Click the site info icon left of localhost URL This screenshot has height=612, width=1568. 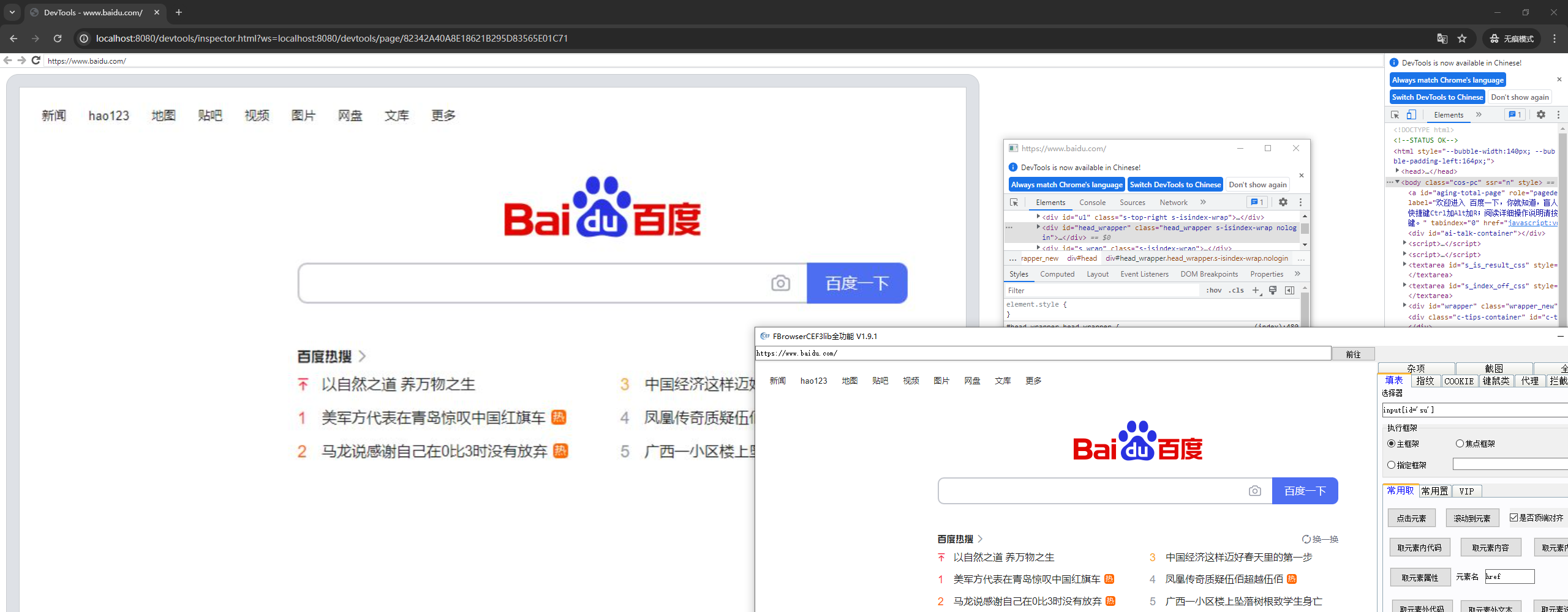click(x=84, y=39)
